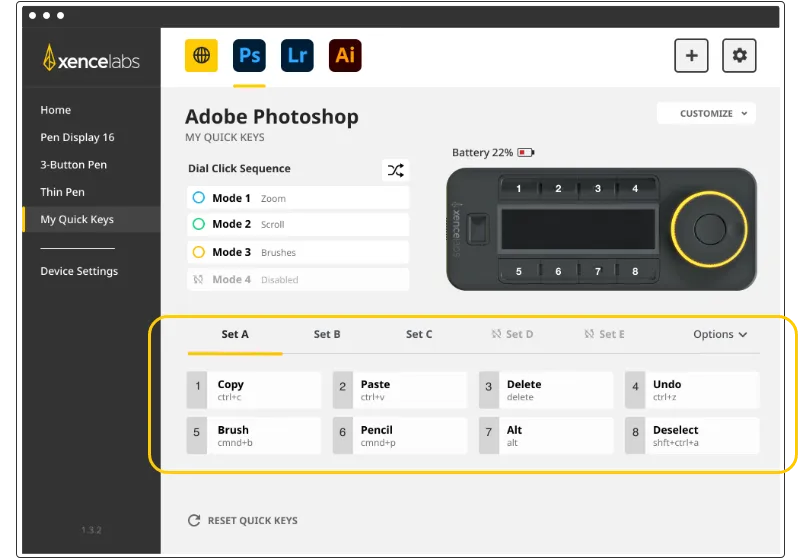The width and height of the screenshot is (800, 559).
Task: Expand the Customize dropdown
Action: (706, 114)
